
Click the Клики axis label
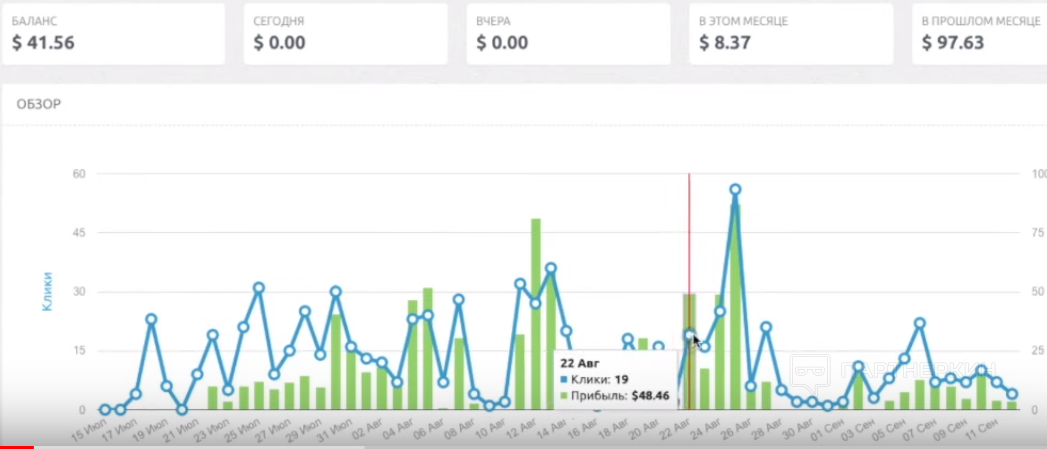[47, 291]
